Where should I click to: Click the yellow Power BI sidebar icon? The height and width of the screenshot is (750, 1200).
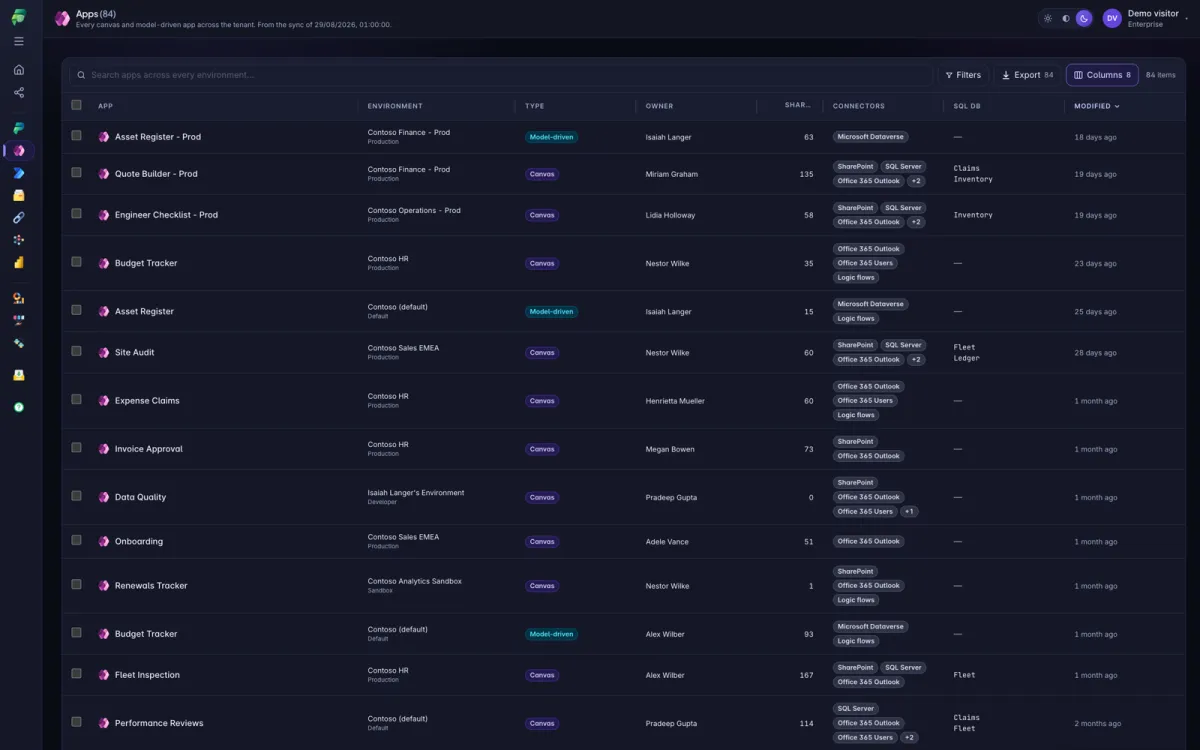pyautogui.click(x=19, y=262)
